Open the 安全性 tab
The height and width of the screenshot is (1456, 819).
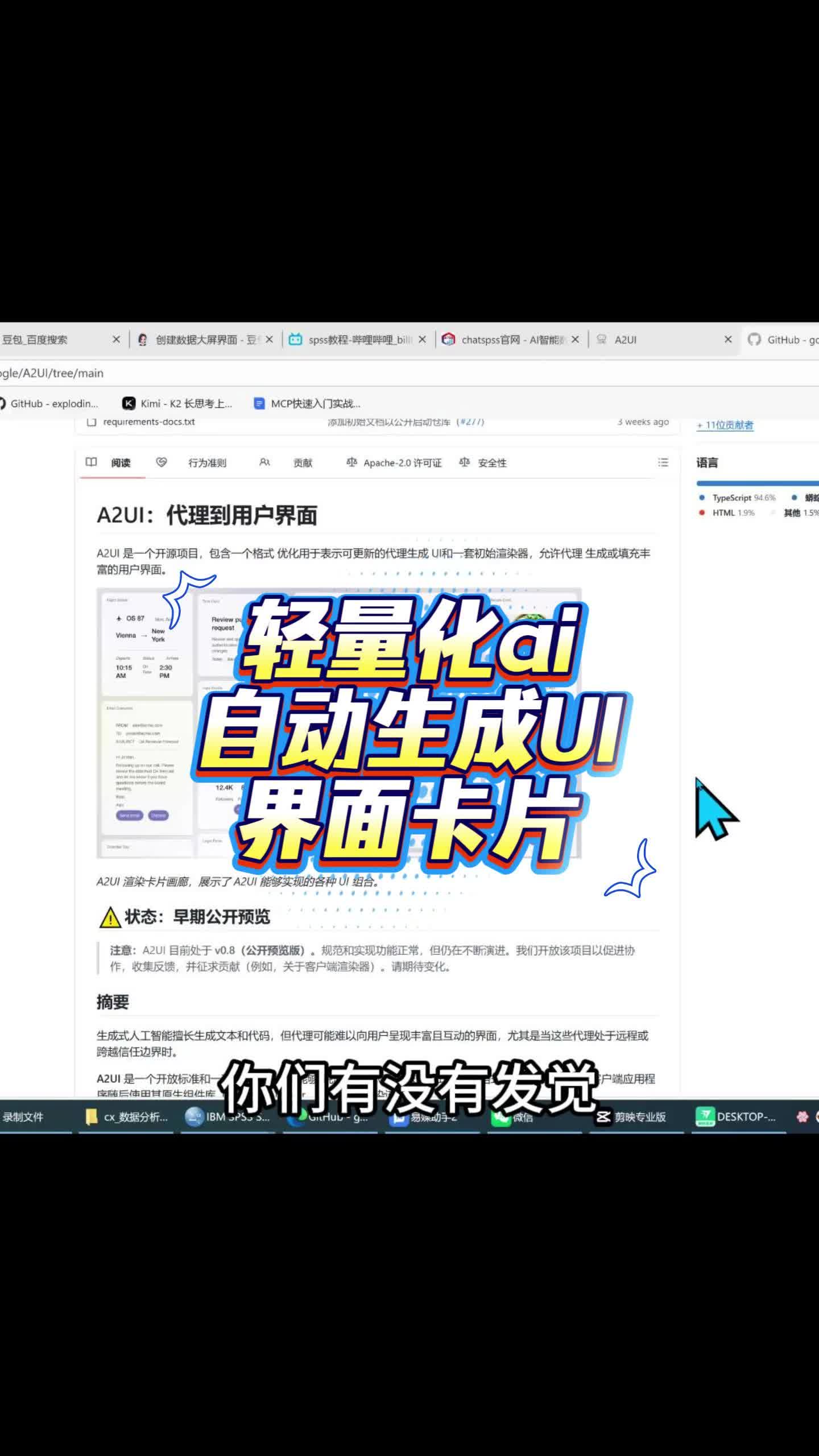(483, 463)
